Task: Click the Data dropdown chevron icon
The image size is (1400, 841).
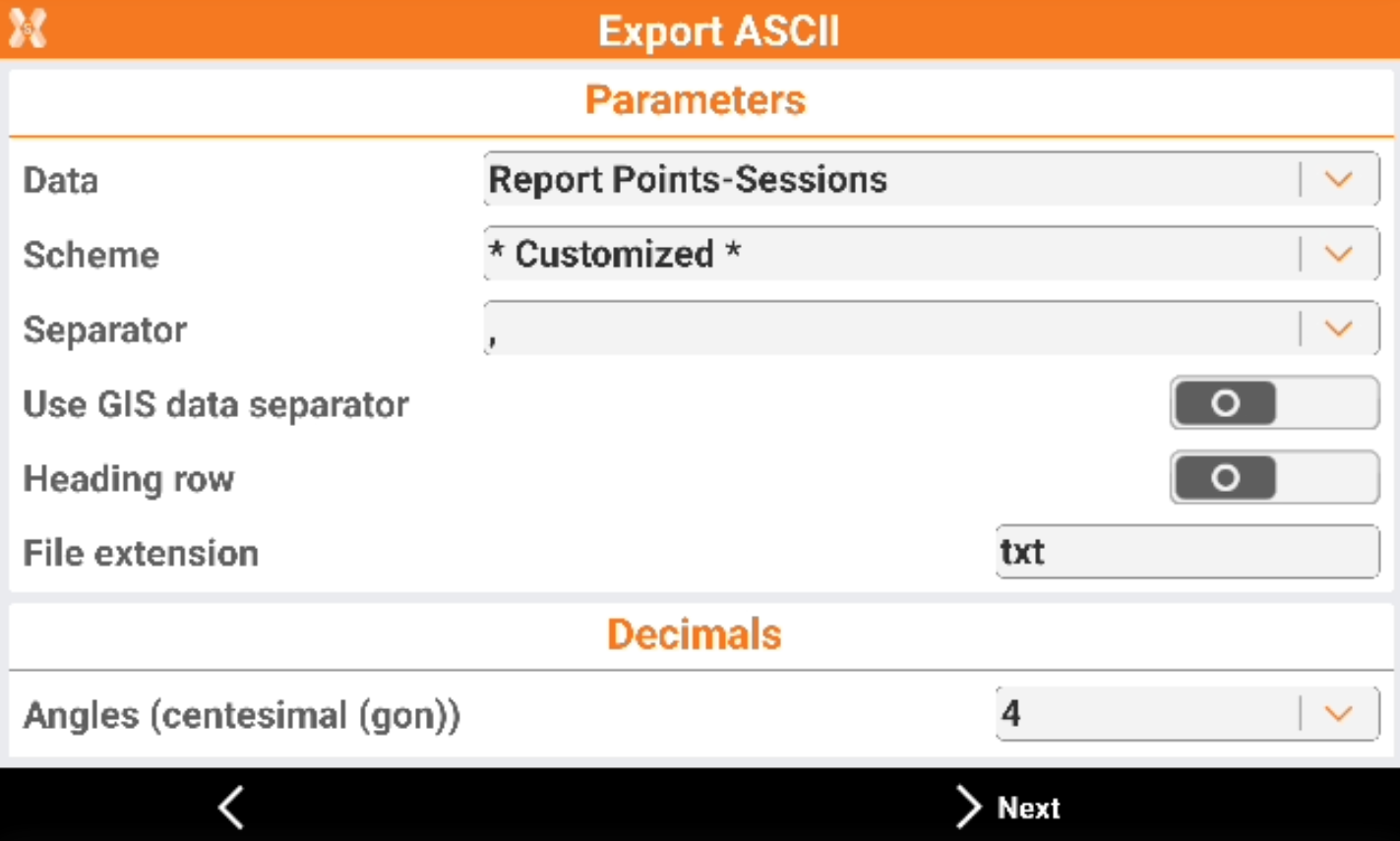Action: (x=1338, y=180)
